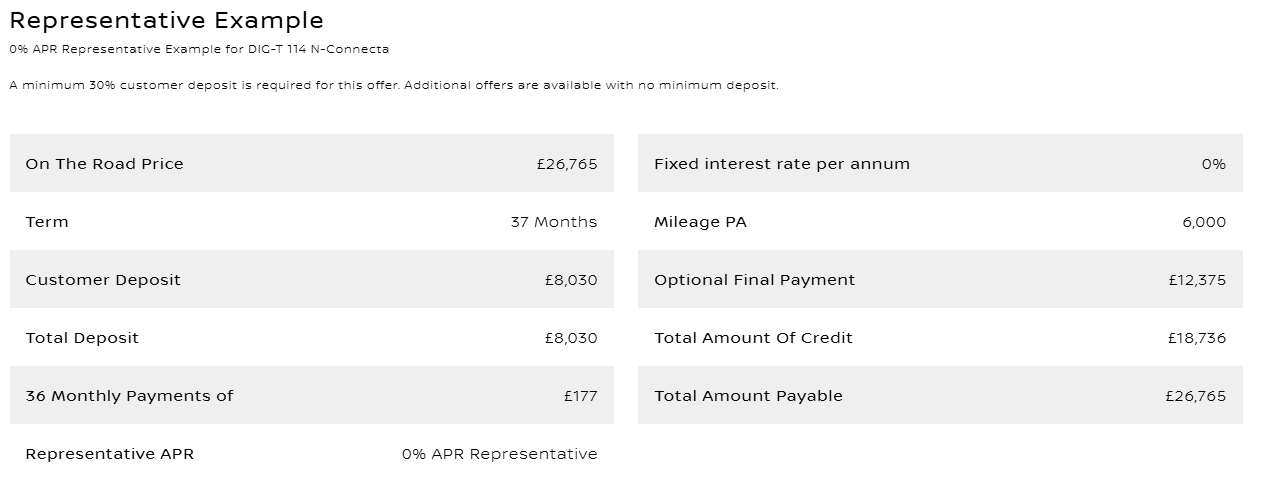This screenshot has height=491, width=1262.
Task: Select the Term row label
Action: 47,222
